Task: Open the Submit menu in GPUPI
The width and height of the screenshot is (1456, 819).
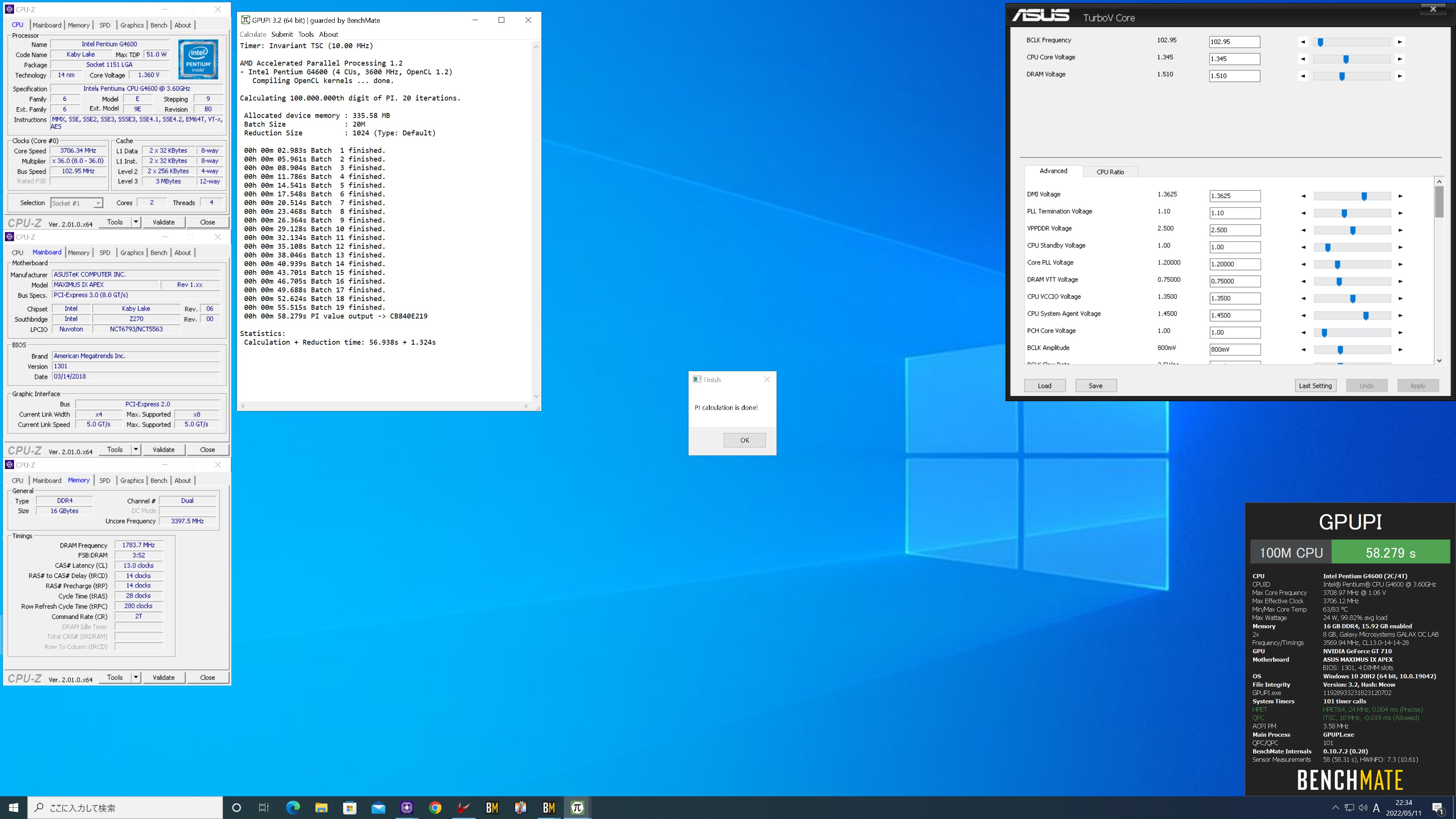Action: point(282,35)
